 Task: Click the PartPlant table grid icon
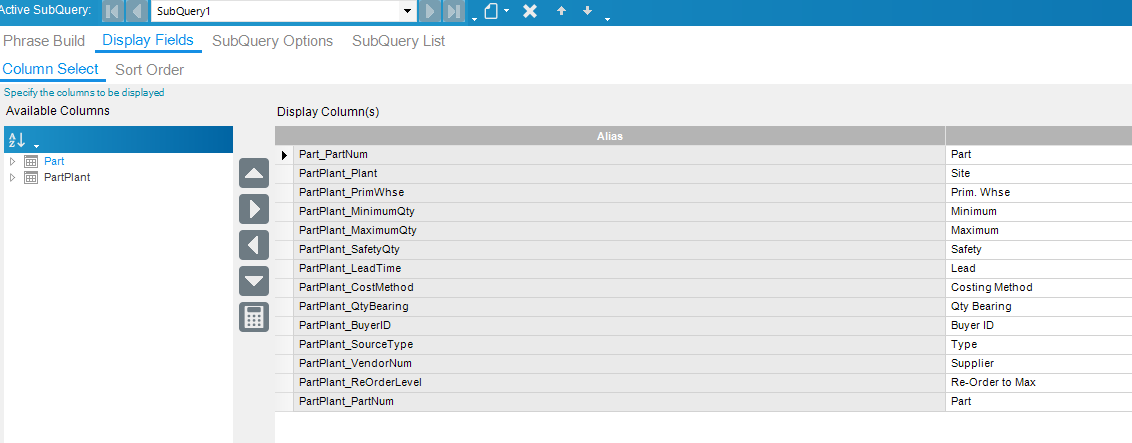[x=31, y=177]
